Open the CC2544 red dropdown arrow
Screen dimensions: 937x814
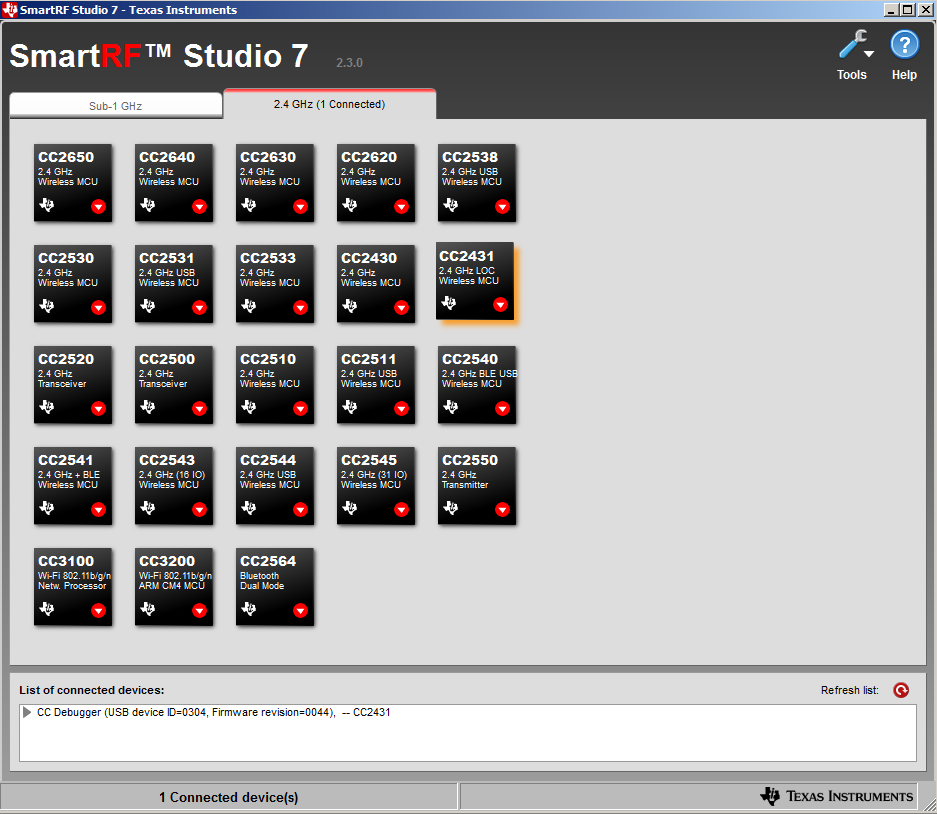[x=301, y=510]
